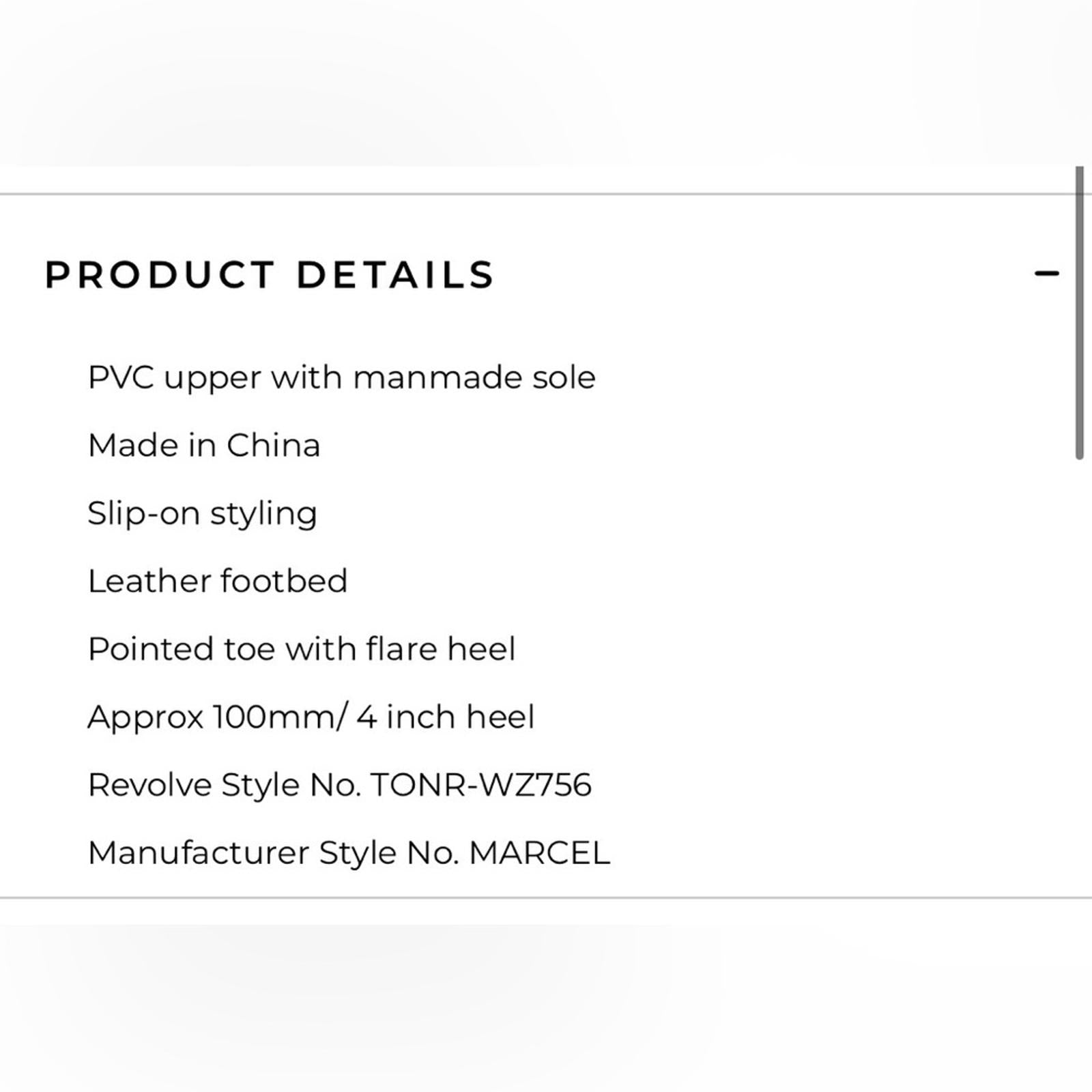1092x1092 pixels.
Task: Select Revolve Style No. TONR-WZ756
Action: pyautogui.click(x=340, y=784)
